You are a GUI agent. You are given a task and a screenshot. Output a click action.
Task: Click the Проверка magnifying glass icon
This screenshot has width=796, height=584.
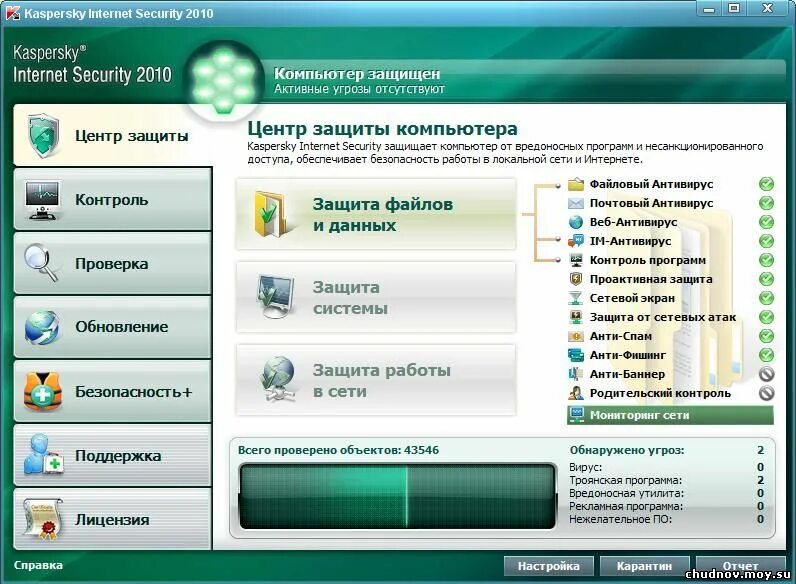point(42,263)
